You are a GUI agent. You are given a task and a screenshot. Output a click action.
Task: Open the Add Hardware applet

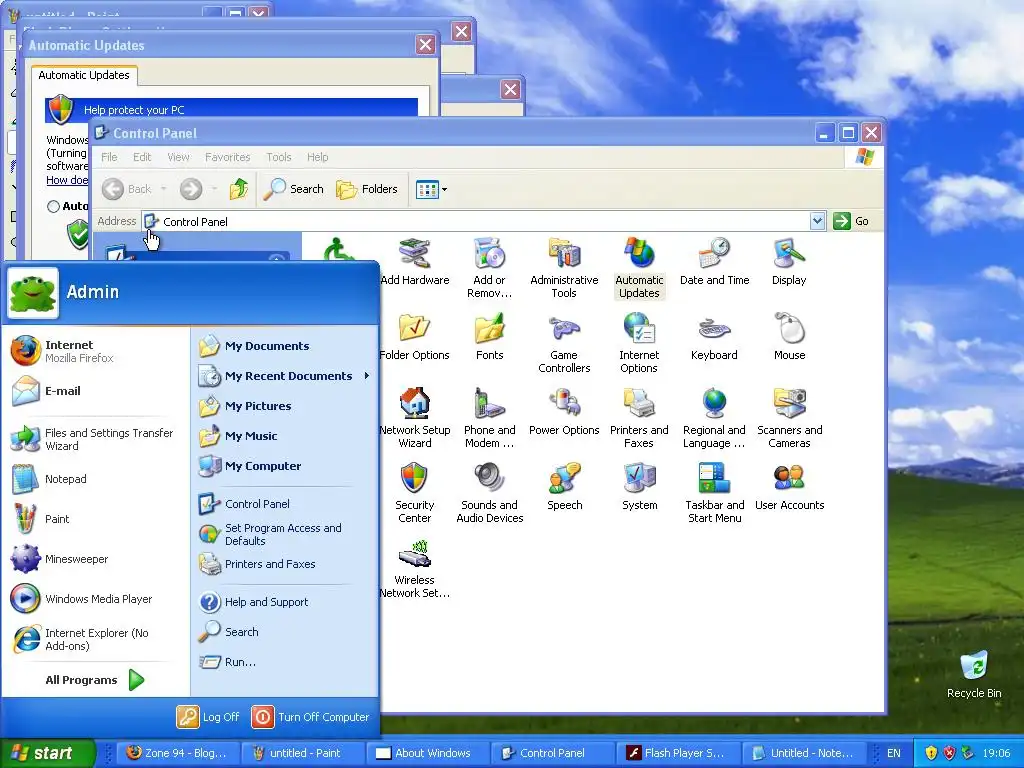tap(415, 262)
